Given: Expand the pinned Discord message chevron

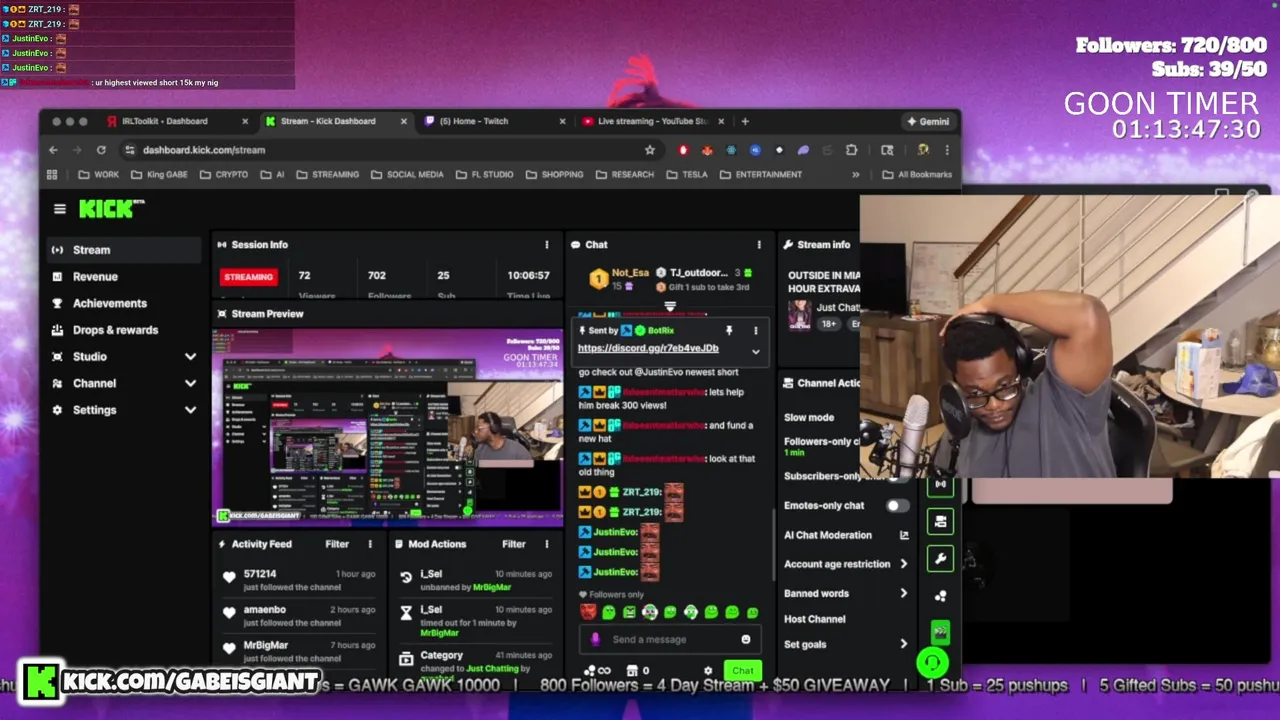Looking at the screenshot, I should coord(755,352).
